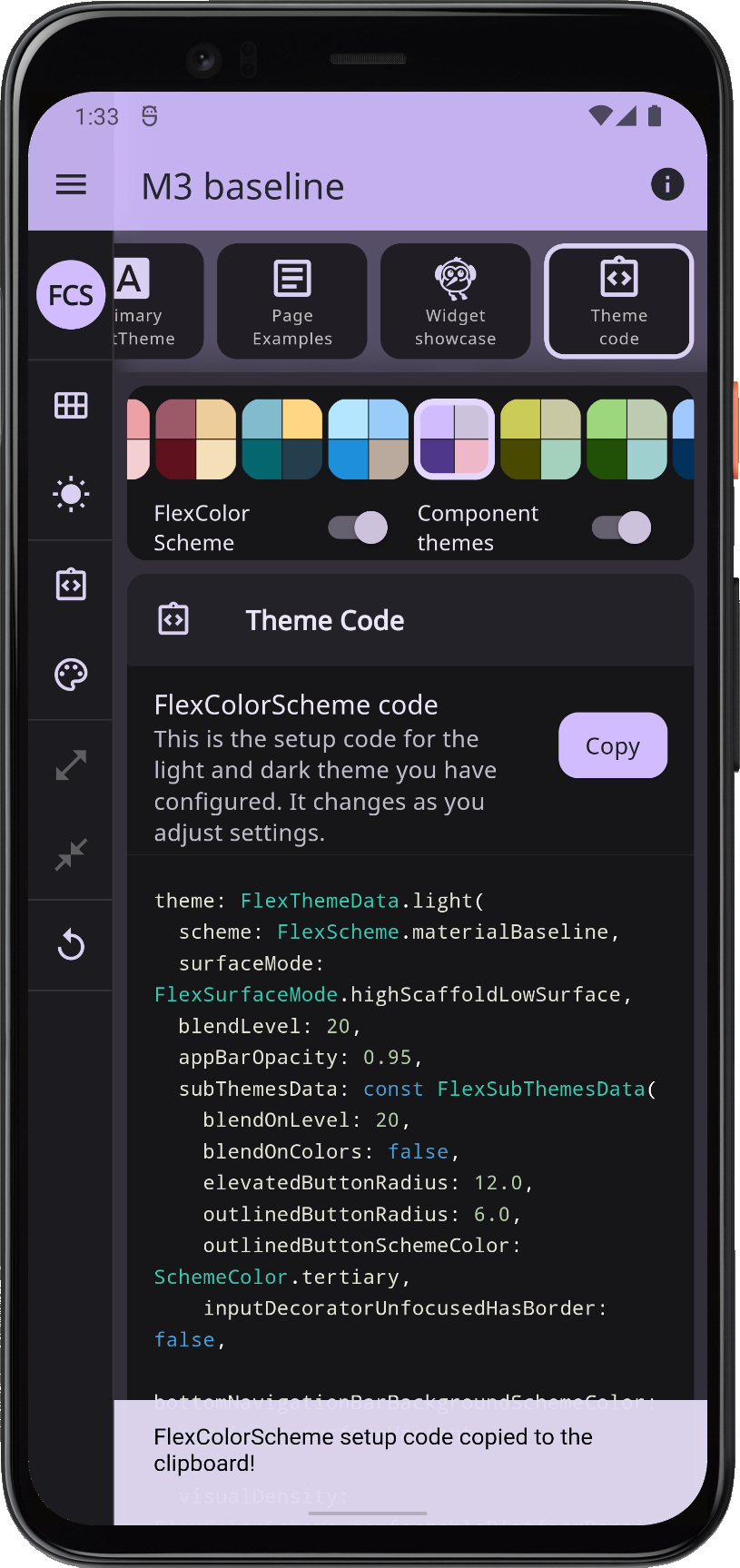
Task: Open the hamburger menu
Action: pyautogui.click(x=71, y=185)
